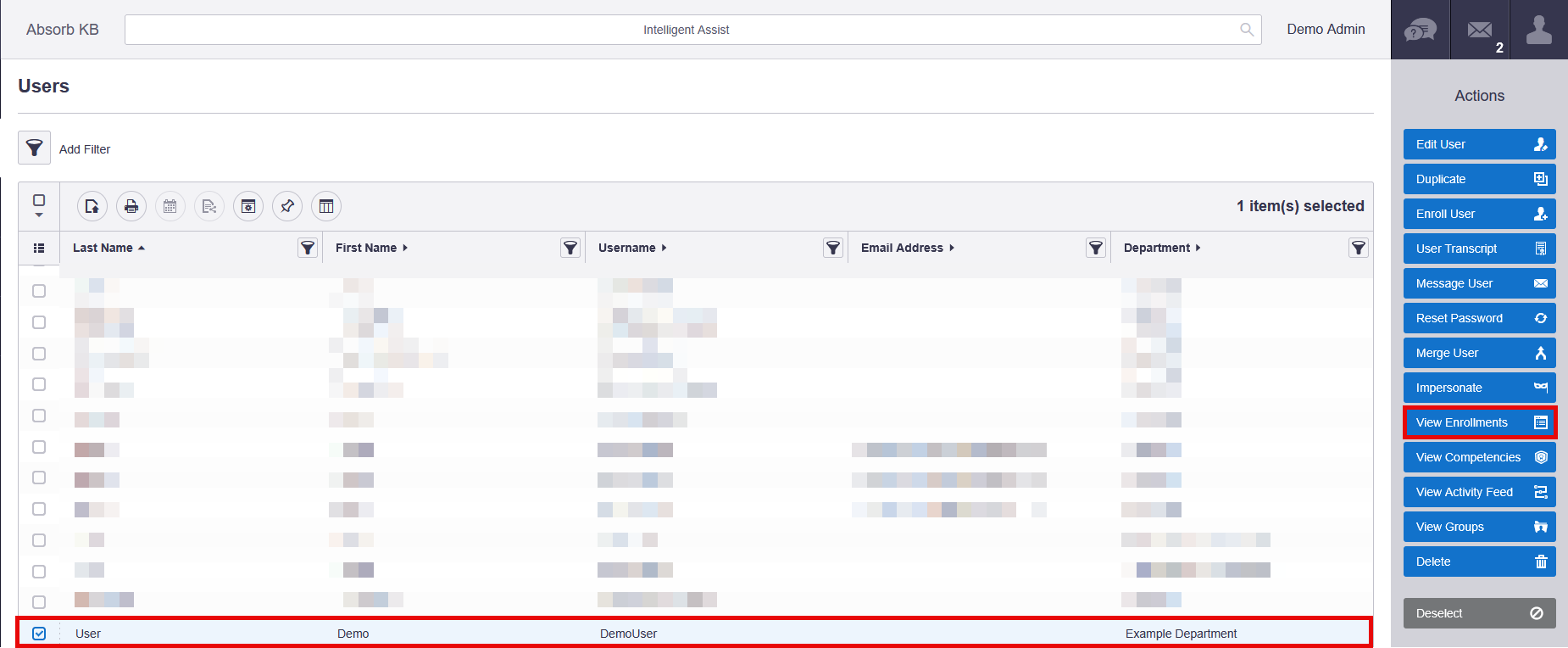Click the print icon in the grid toolbar
The image size is (1568, 648).
click(131, 206)
